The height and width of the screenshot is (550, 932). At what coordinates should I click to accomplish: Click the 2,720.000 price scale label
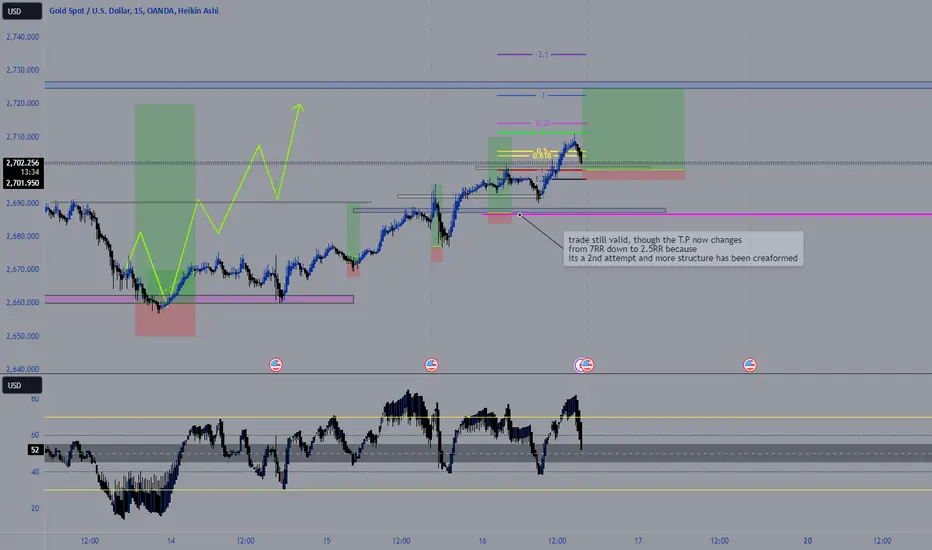coord(23,103)
